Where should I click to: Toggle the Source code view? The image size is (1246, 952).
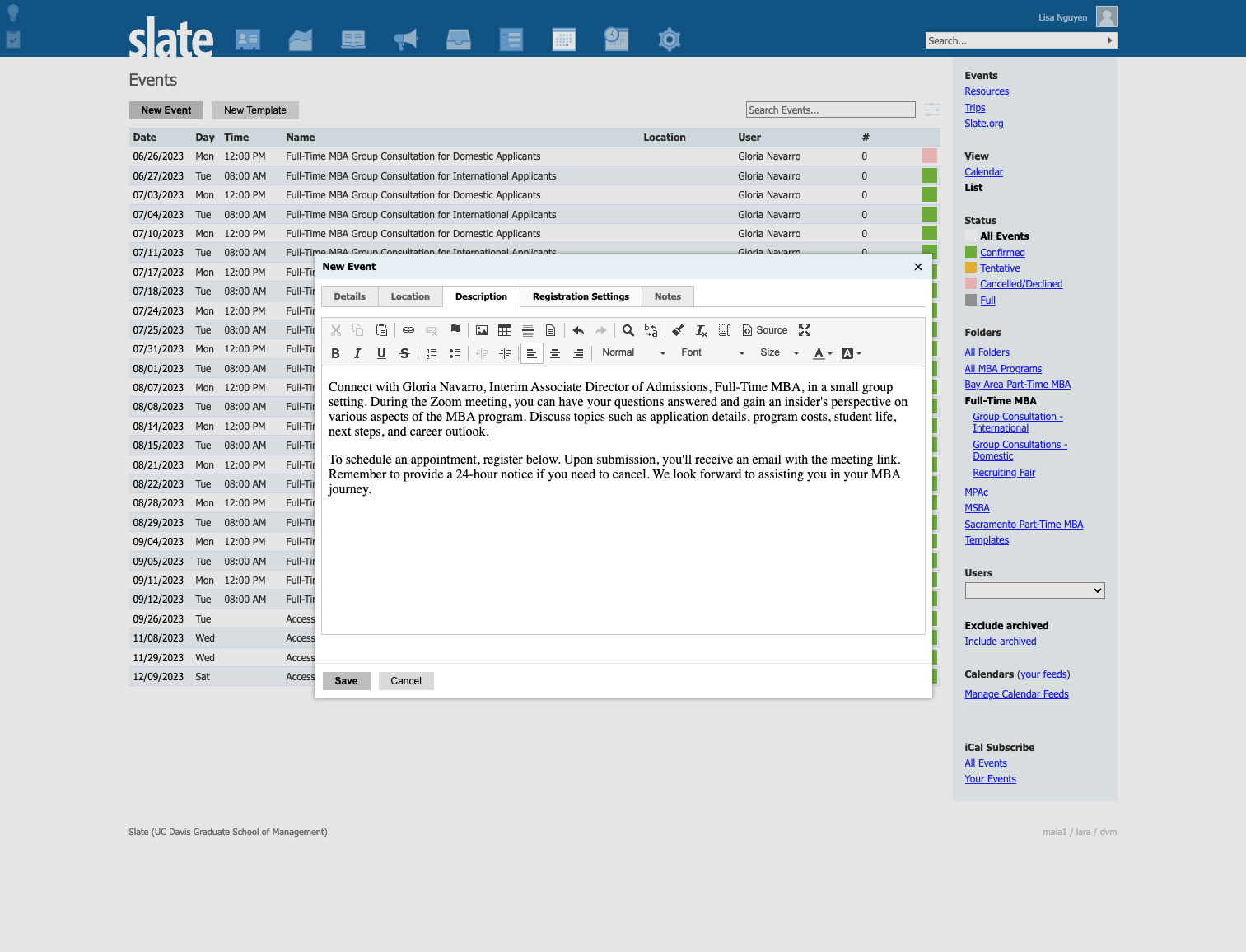tap(765, 330)
